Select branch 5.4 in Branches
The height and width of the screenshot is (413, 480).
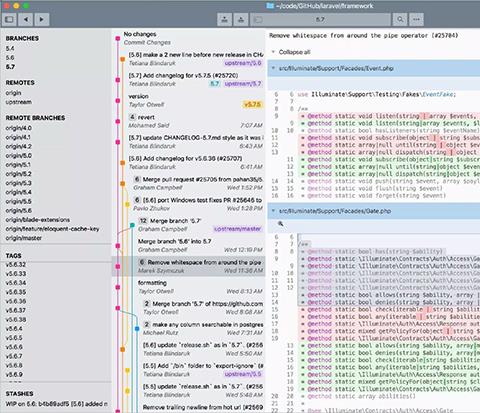pos(10,48)
